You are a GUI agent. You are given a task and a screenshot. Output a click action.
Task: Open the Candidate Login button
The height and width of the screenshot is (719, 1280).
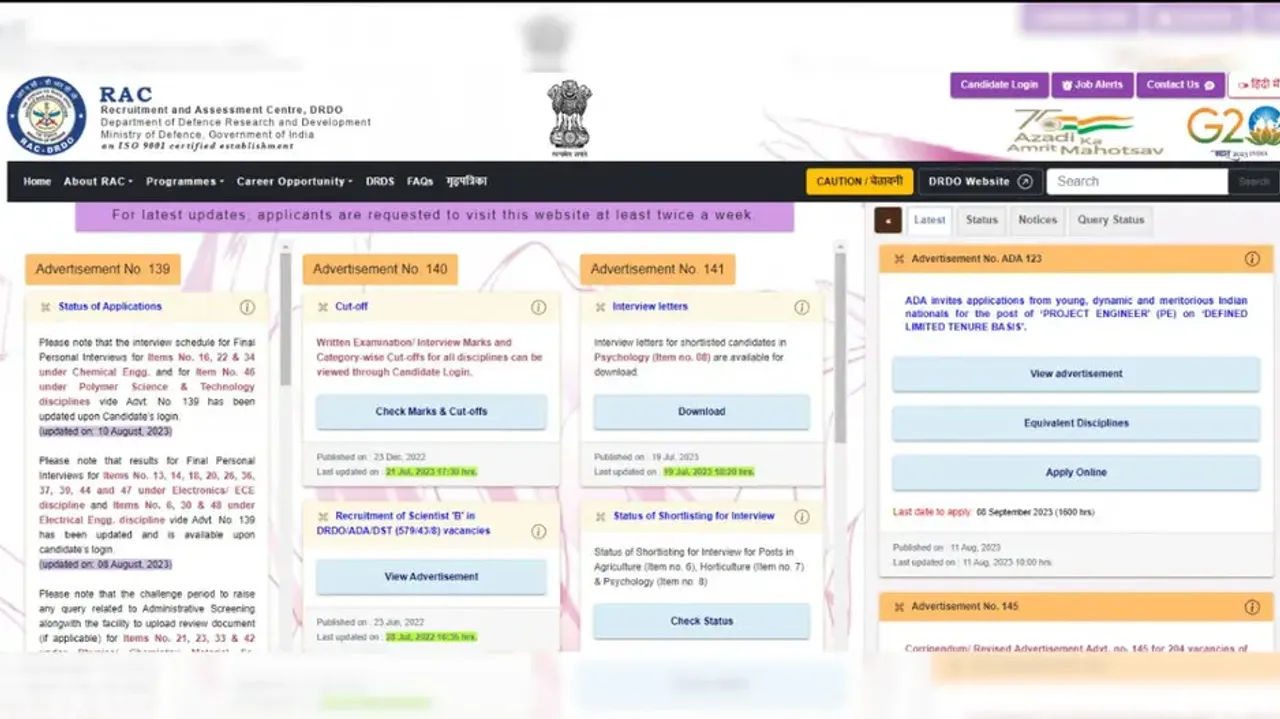pyautogui.click(x=999, y=85)
